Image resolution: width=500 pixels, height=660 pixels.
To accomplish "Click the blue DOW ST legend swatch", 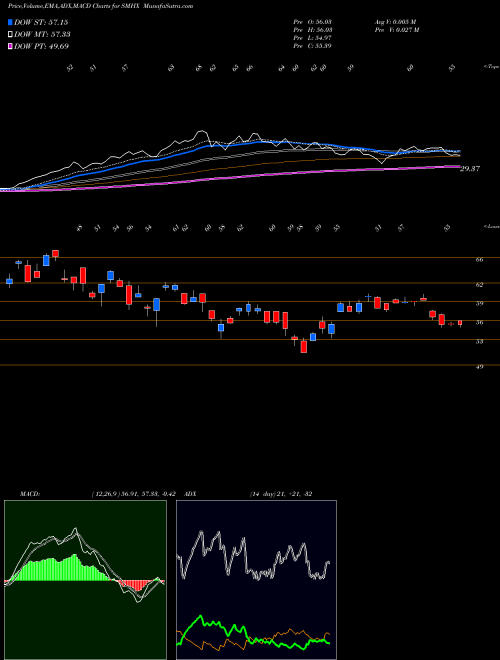I will [10, 22].
